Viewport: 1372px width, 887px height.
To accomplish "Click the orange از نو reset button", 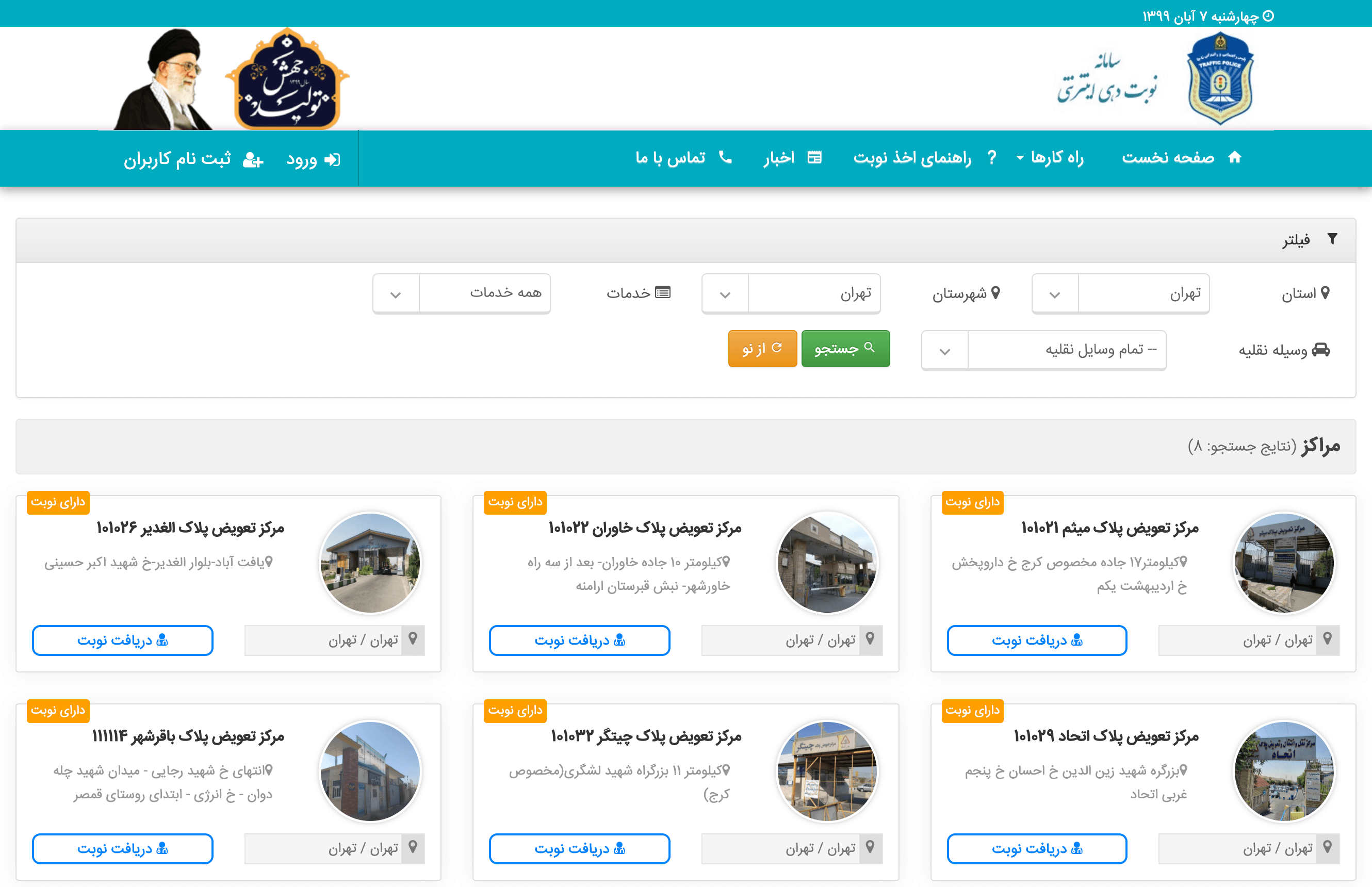I will point(762,349).
